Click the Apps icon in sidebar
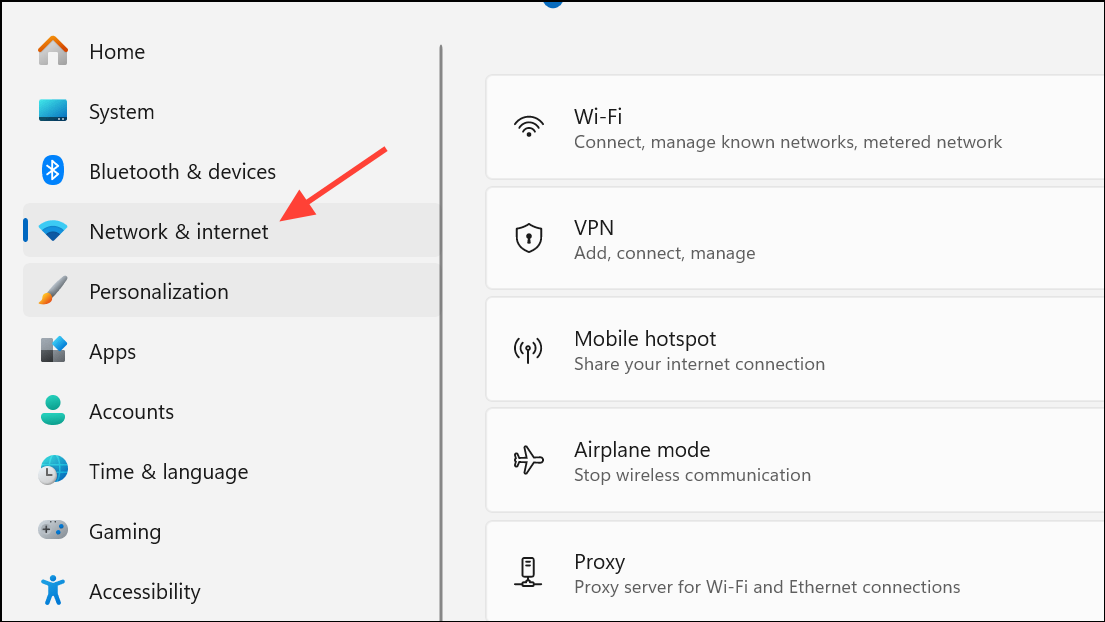1105x622 pixels. [53, 350]
